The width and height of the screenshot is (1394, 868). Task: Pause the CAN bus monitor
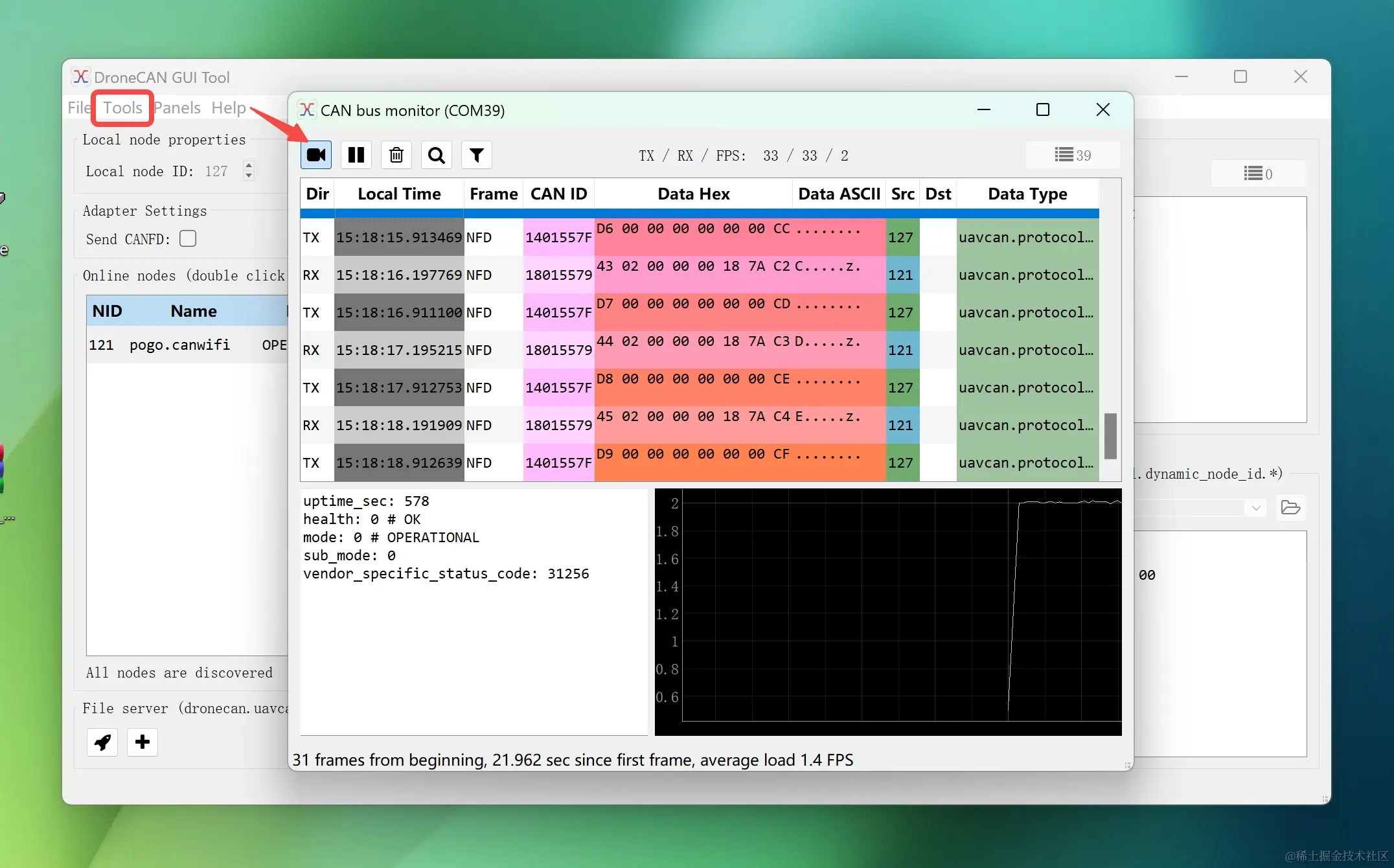pos(356,155)
